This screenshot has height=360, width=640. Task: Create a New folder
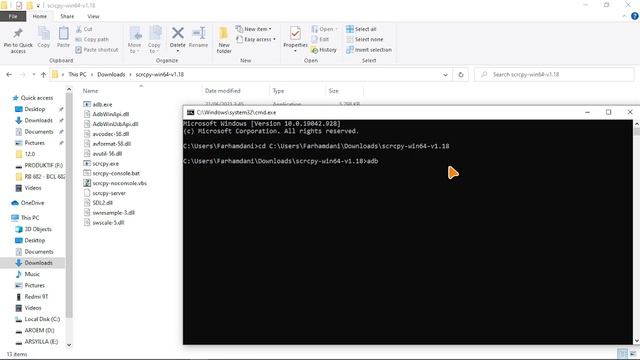tap(224, 40)
